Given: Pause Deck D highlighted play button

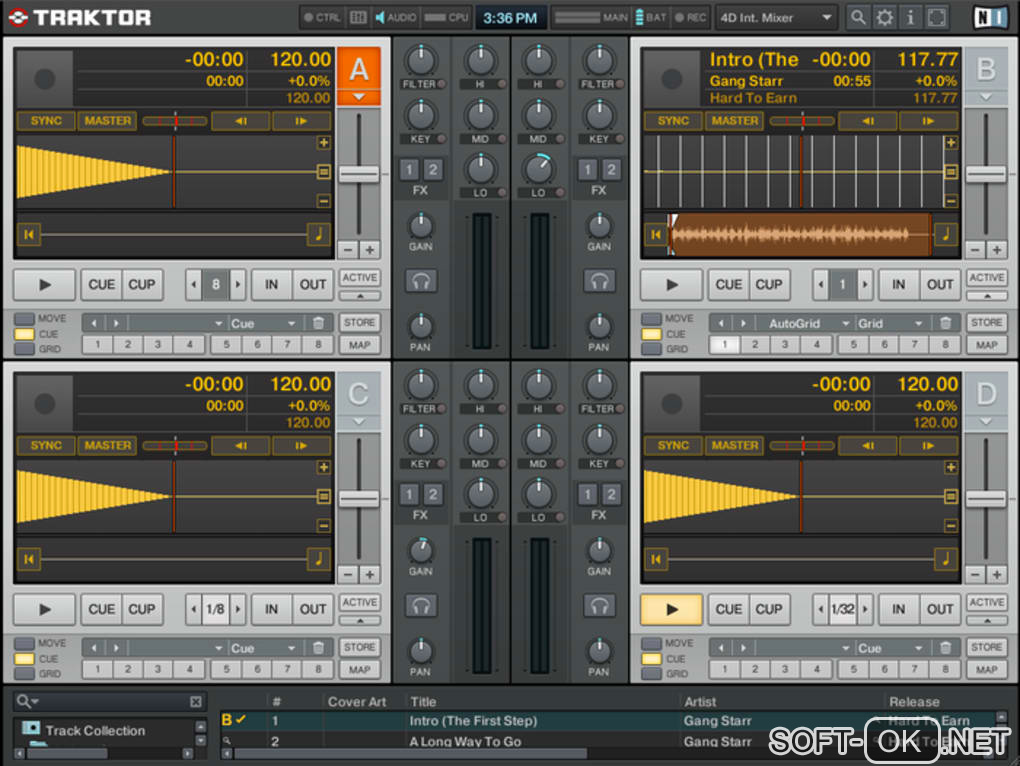Looking at the screenshot, I should coord(671,610).
